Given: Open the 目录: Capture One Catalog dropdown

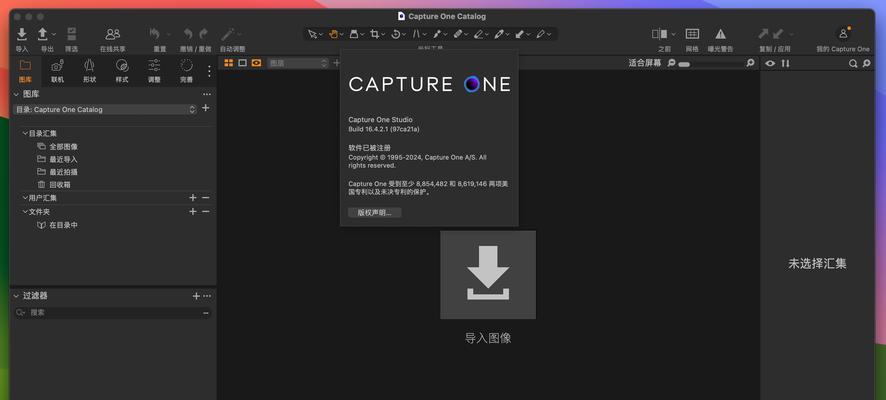Looking at the screenshot, I should pyautogui.click(x=105, y=110).
